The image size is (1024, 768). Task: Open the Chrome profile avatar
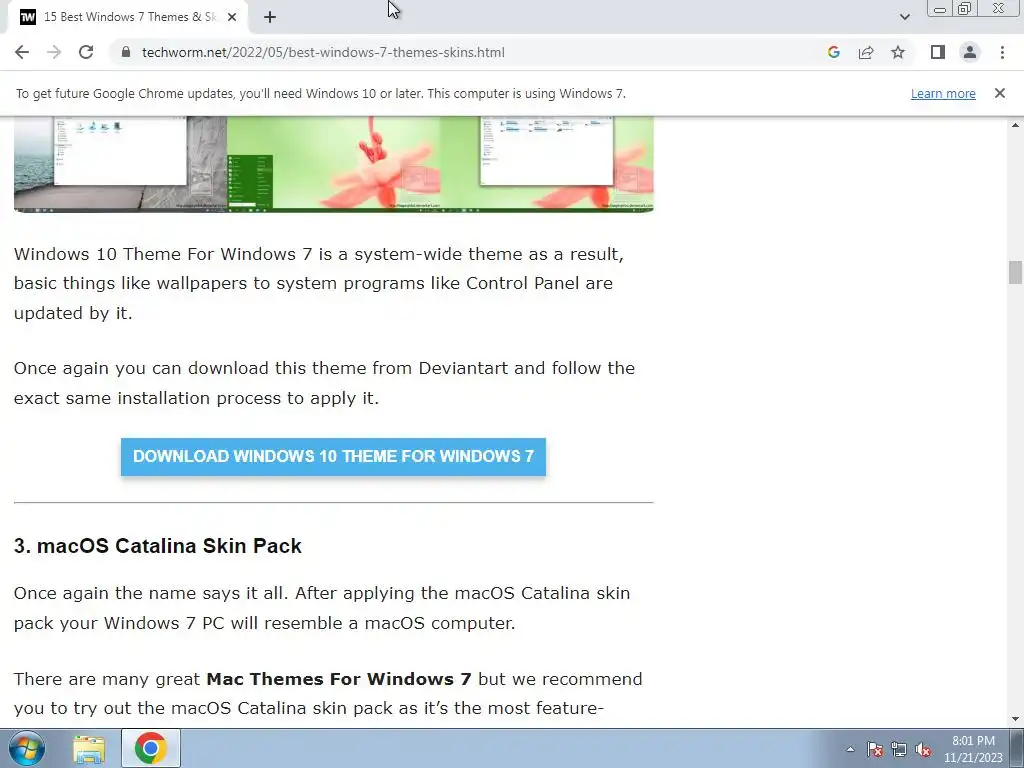pyautogui.click(x=970, y=52)
